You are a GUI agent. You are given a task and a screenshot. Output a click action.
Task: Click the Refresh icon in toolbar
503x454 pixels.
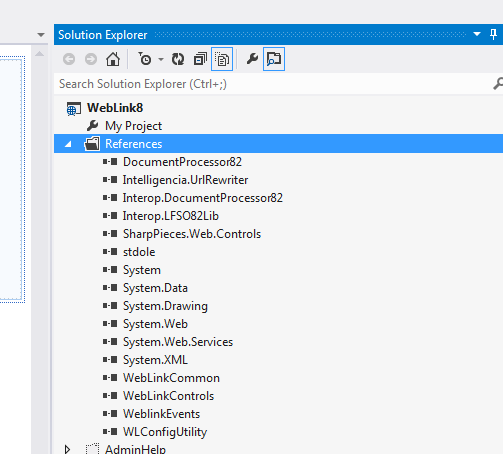tap(178, 59)
